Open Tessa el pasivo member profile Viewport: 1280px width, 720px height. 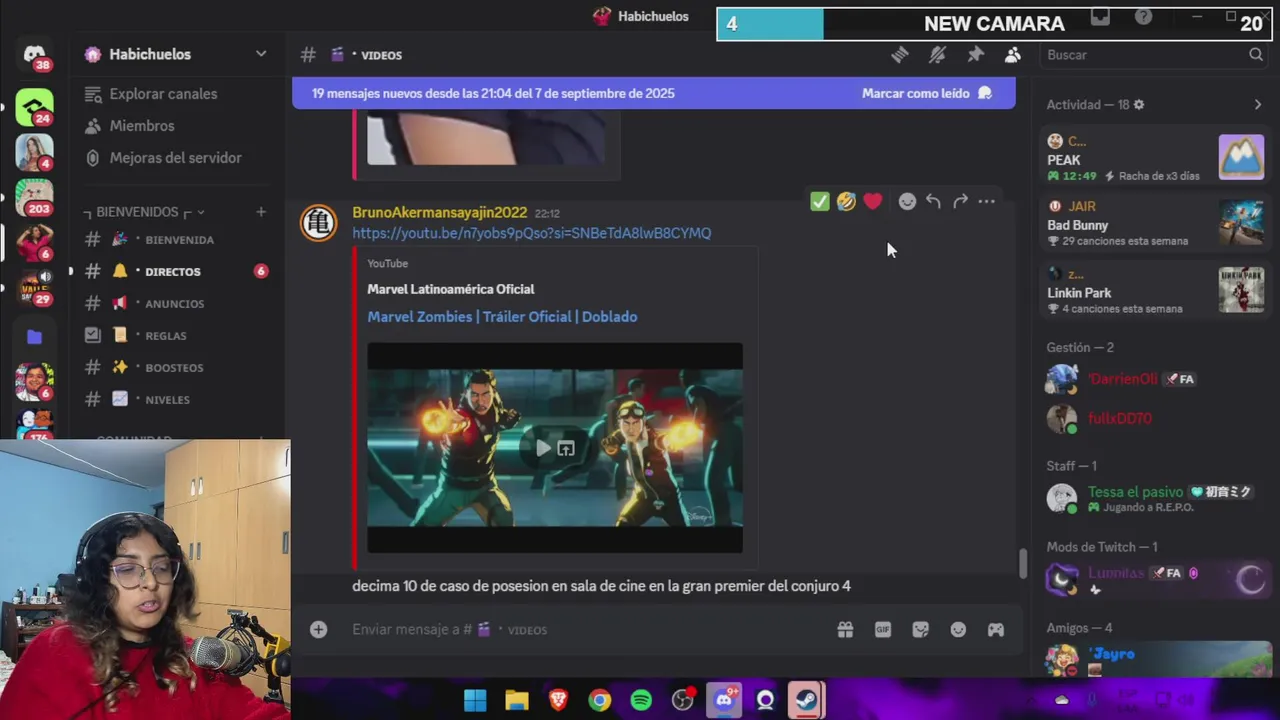[1155, 498]
